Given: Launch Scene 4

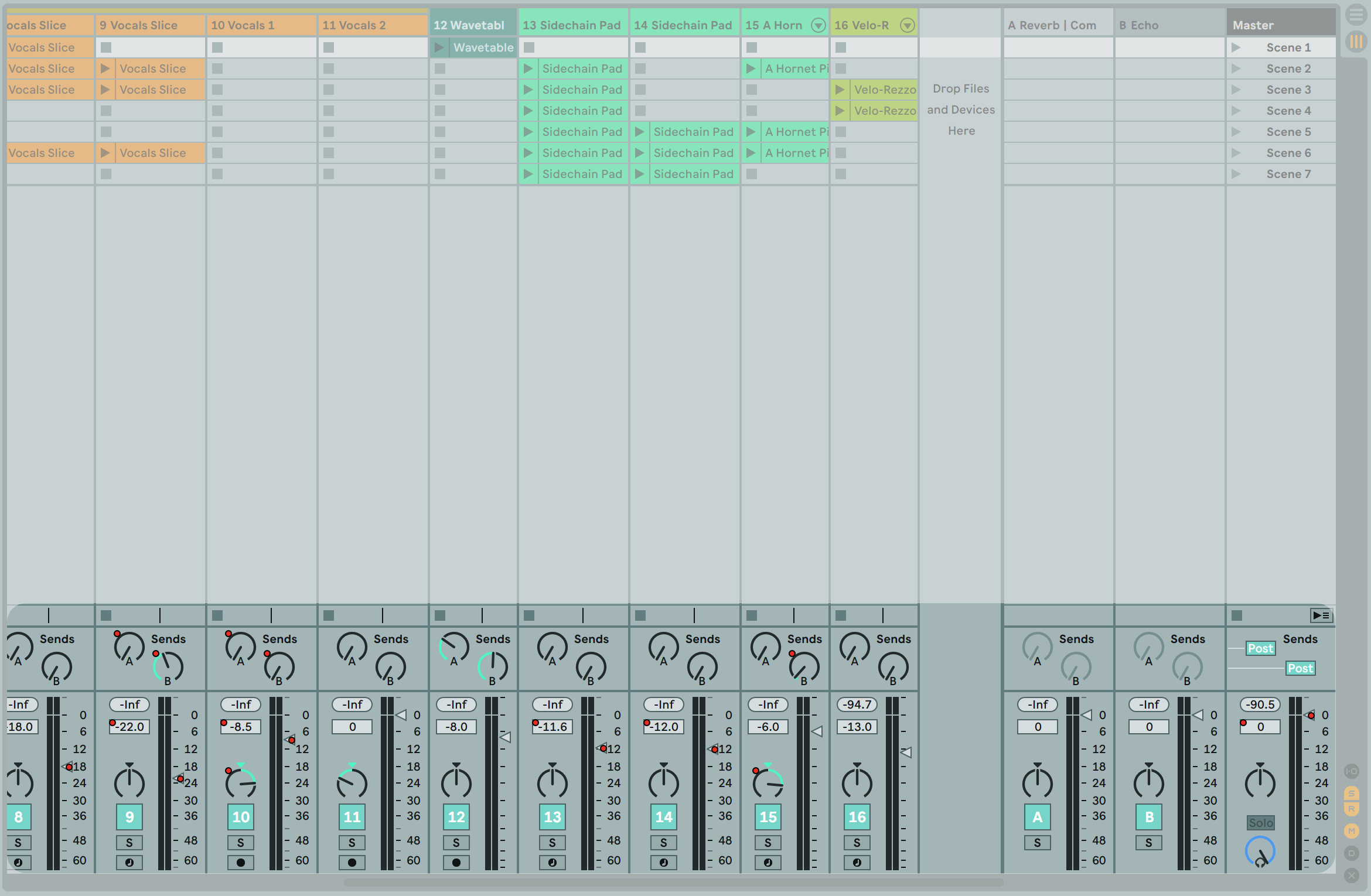Looking at the screenshot, I should [x=1236, y=111].
